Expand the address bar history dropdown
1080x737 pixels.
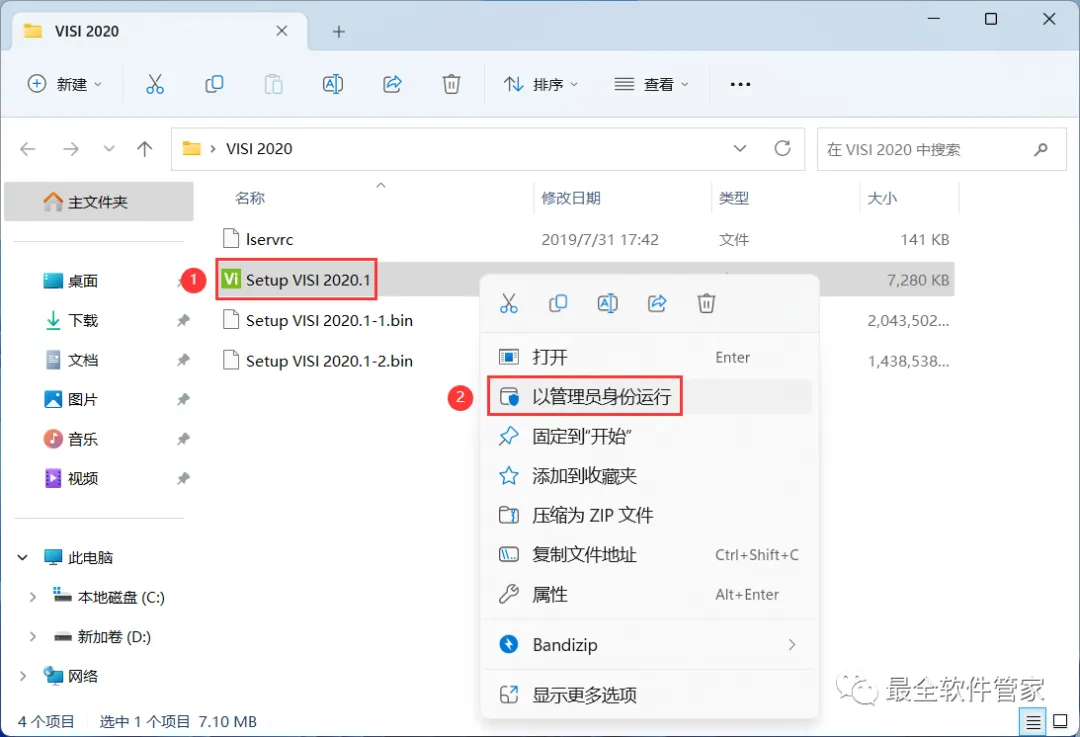(x=740, y=149)
